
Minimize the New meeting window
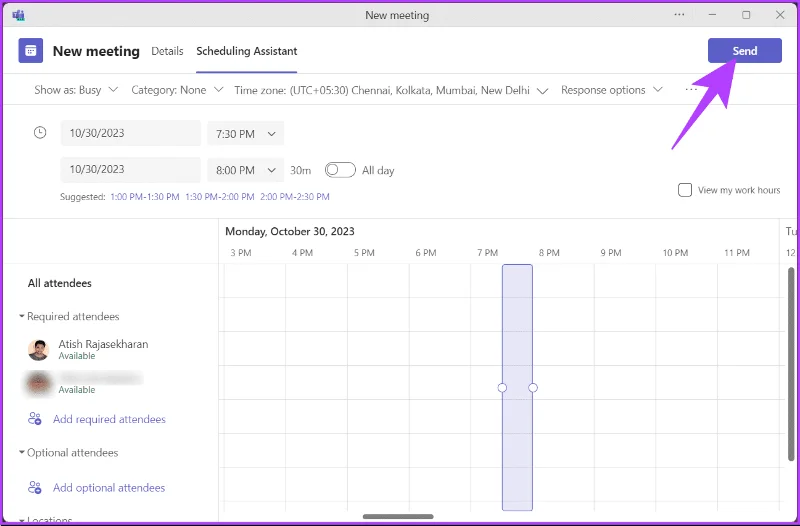(x=712, y=15)
